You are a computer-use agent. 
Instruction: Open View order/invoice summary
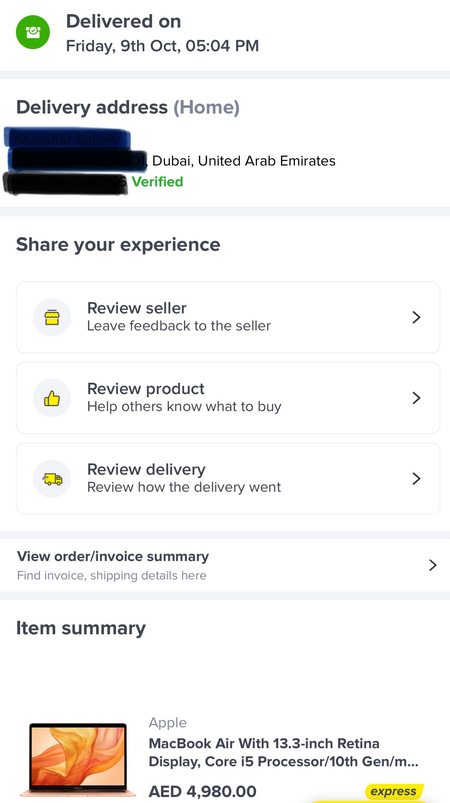225,565
